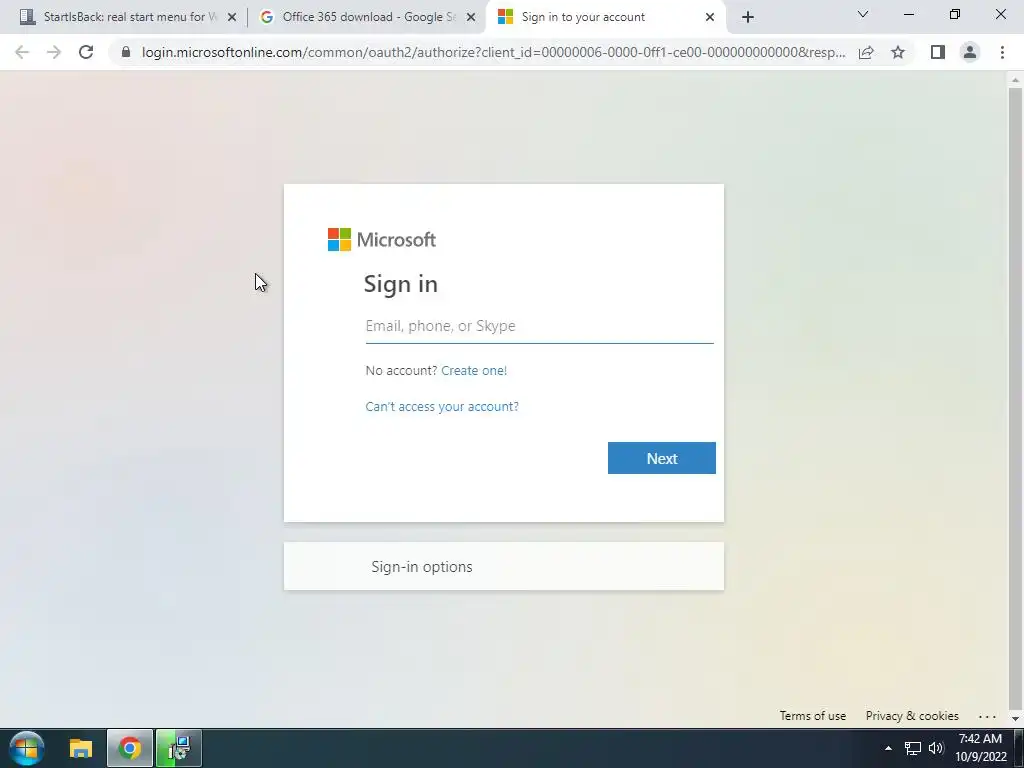Open File Explorer from the taskbar
Viewport: 1024px width, 768px height.
click(x=81, y=748)
